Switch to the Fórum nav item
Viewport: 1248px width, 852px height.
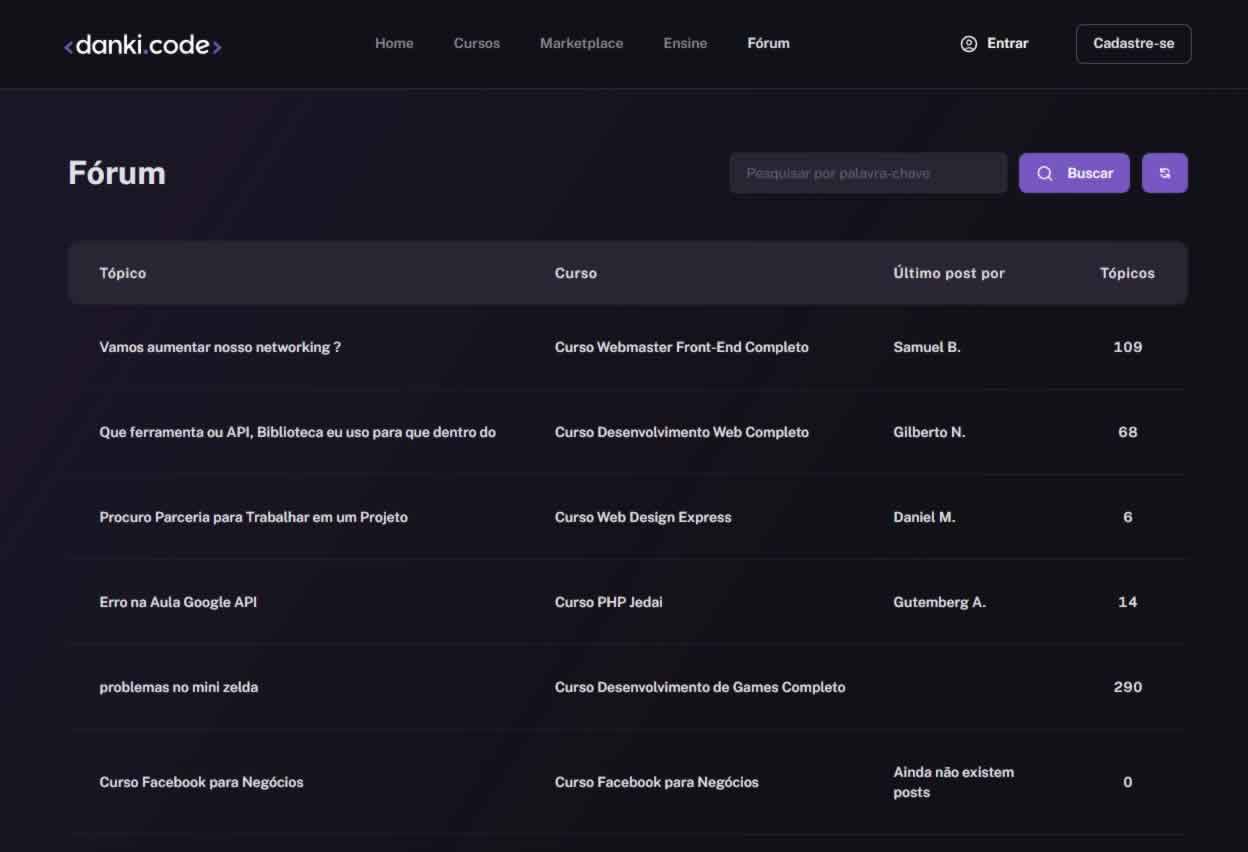pos(768,44)
